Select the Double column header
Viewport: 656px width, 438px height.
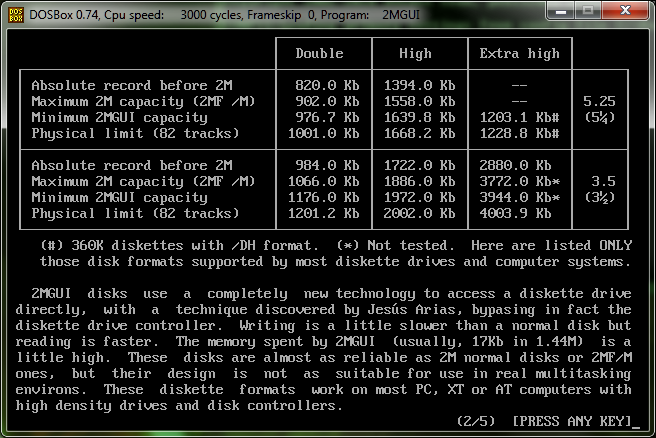pos(320,53)
